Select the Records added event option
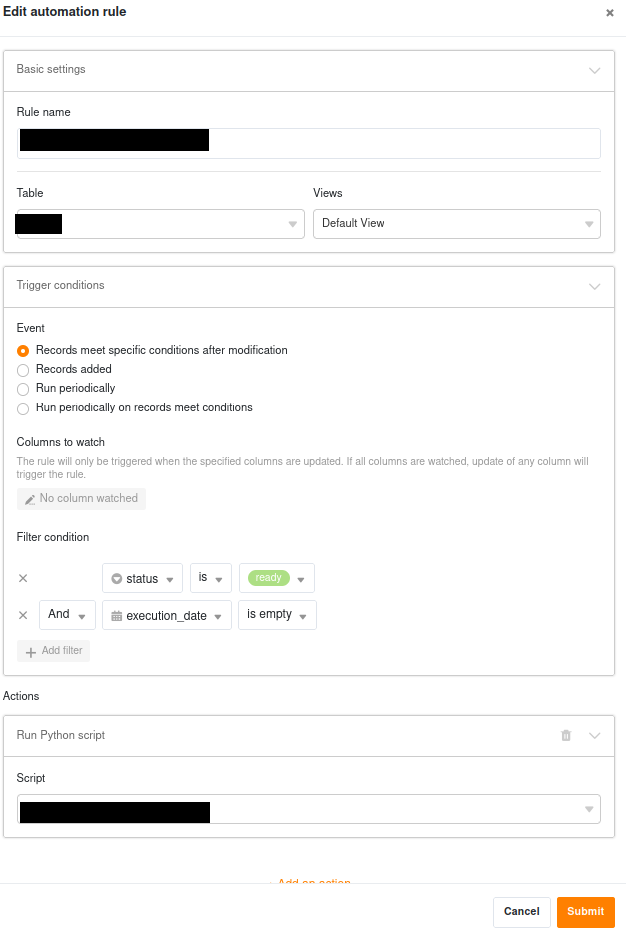Screen dimensions: 626x936 click(x=24, y=370)
